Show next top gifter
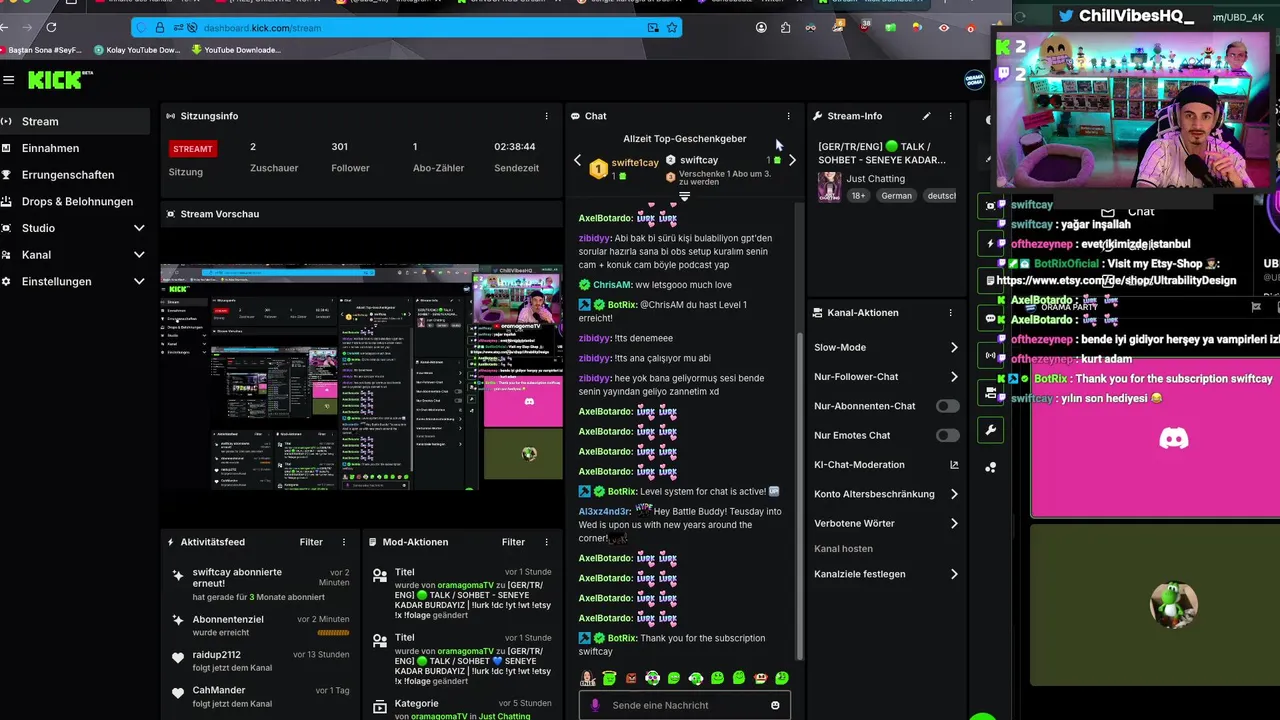 pyautogui.click(x=792, y=160)
